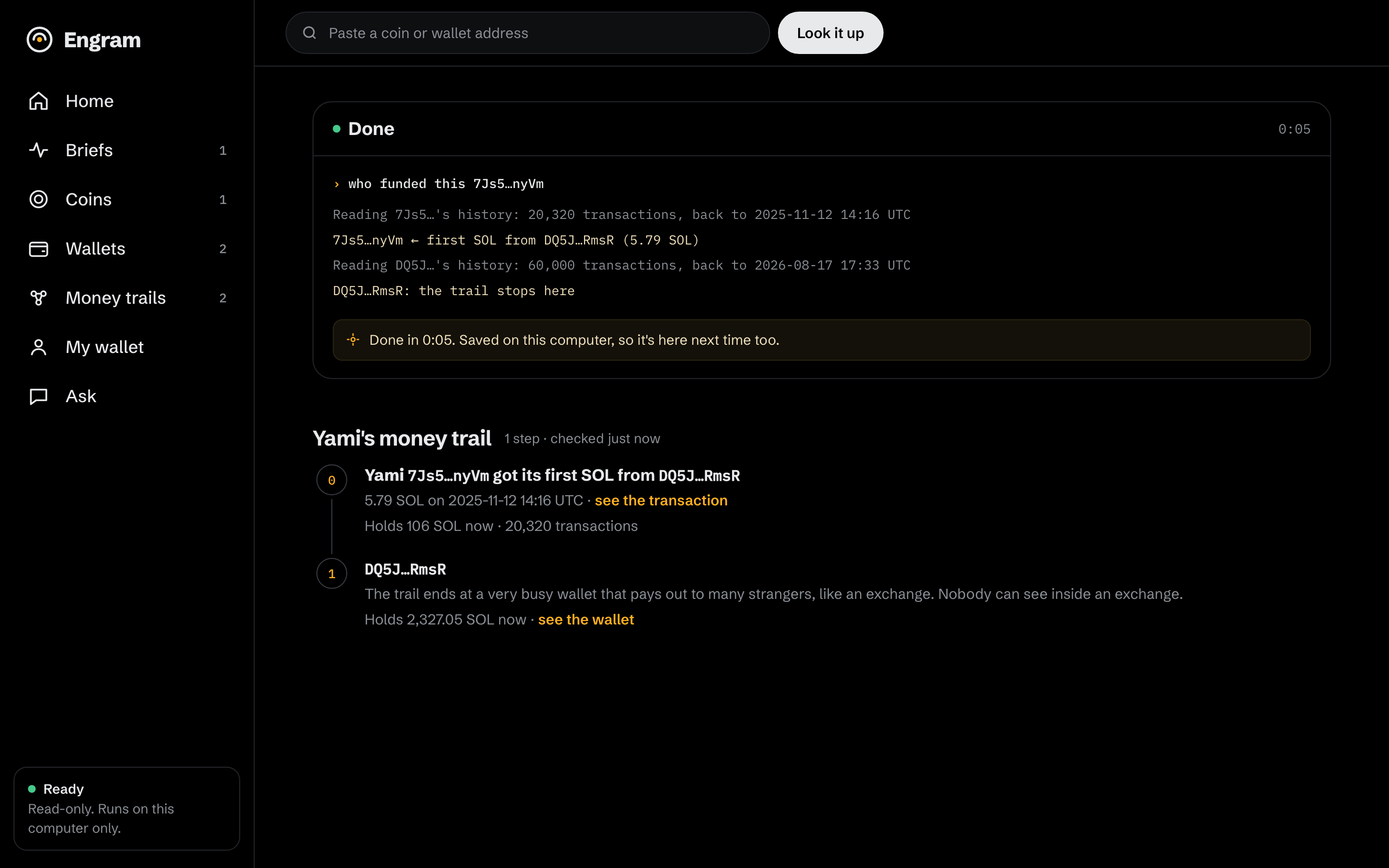Open My wallet page
The height and width of the screenshot is (868, 1389).
pyautogui.click(x=126, y=347)
